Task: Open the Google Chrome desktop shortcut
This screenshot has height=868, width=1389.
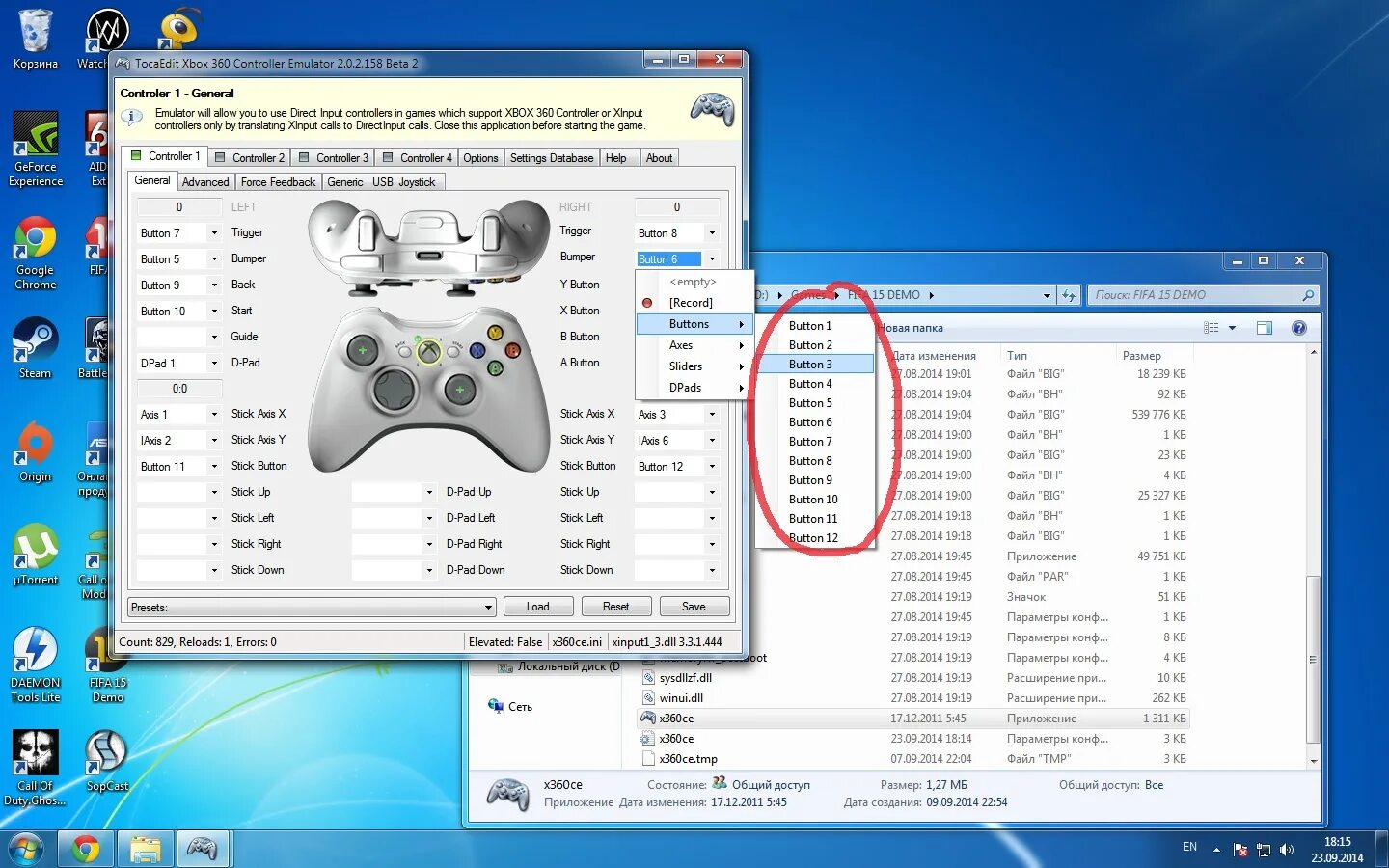Action: point(36,253)
